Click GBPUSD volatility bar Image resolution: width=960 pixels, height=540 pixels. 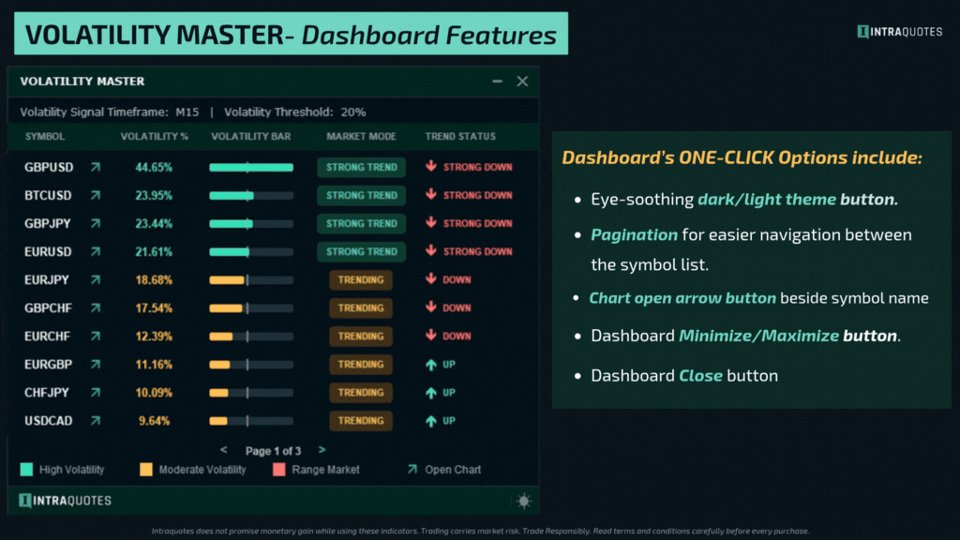coord(251,167)
